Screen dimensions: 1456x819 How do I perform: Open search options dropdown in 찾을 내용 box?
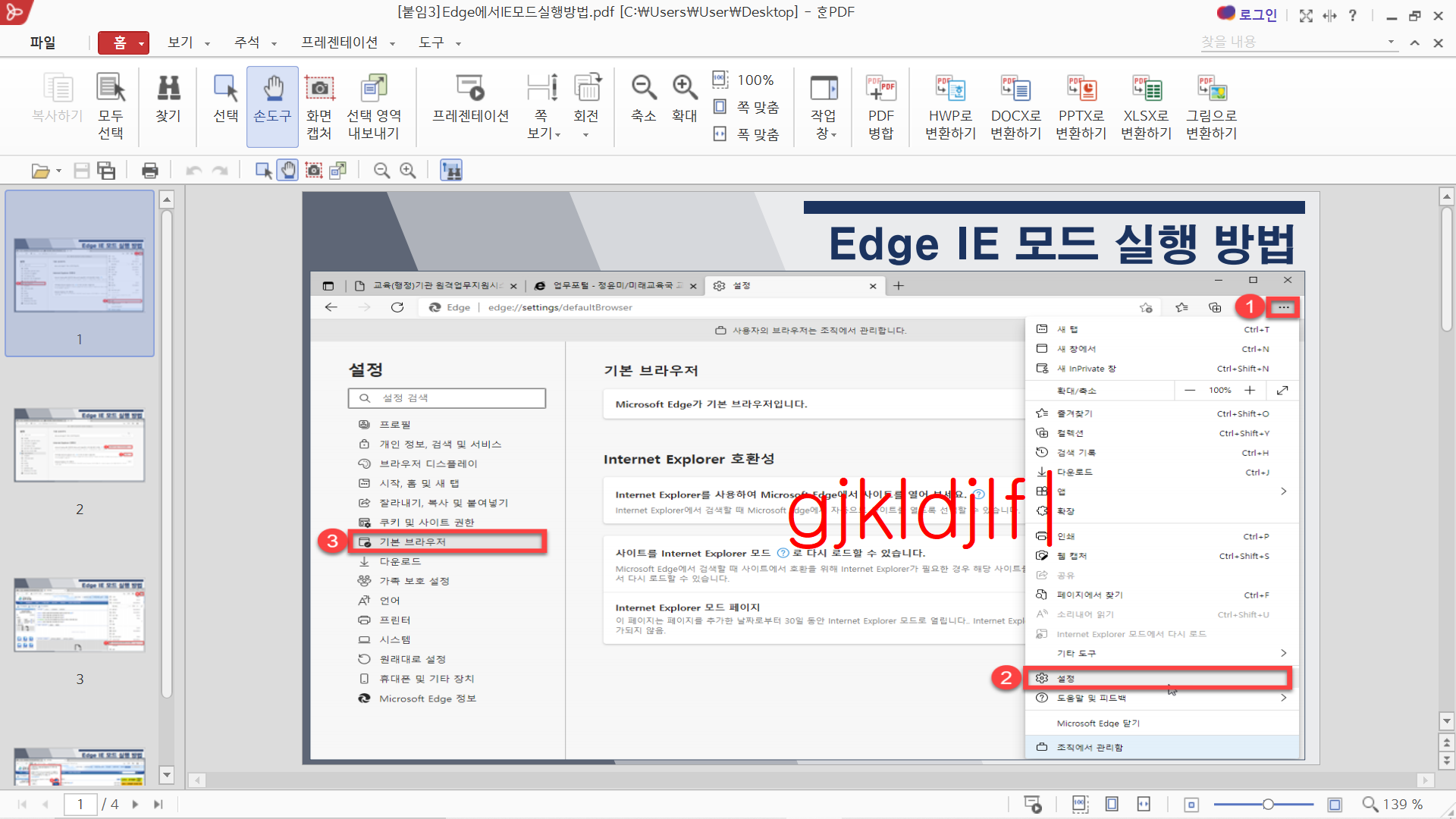[1391, 42]
